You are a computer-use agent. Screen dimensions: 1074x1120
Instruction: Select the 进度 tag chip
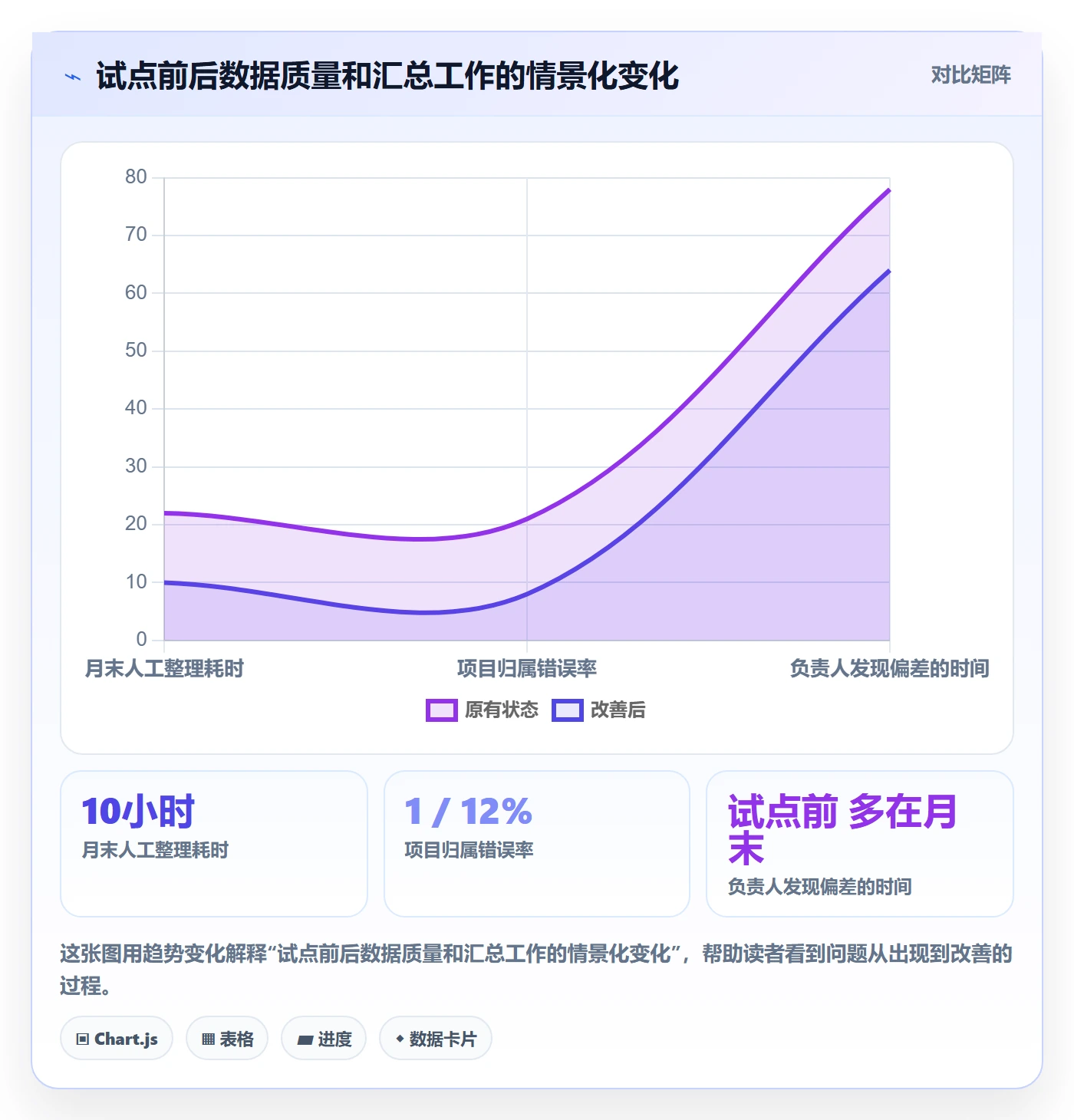tap(324, 1039)
